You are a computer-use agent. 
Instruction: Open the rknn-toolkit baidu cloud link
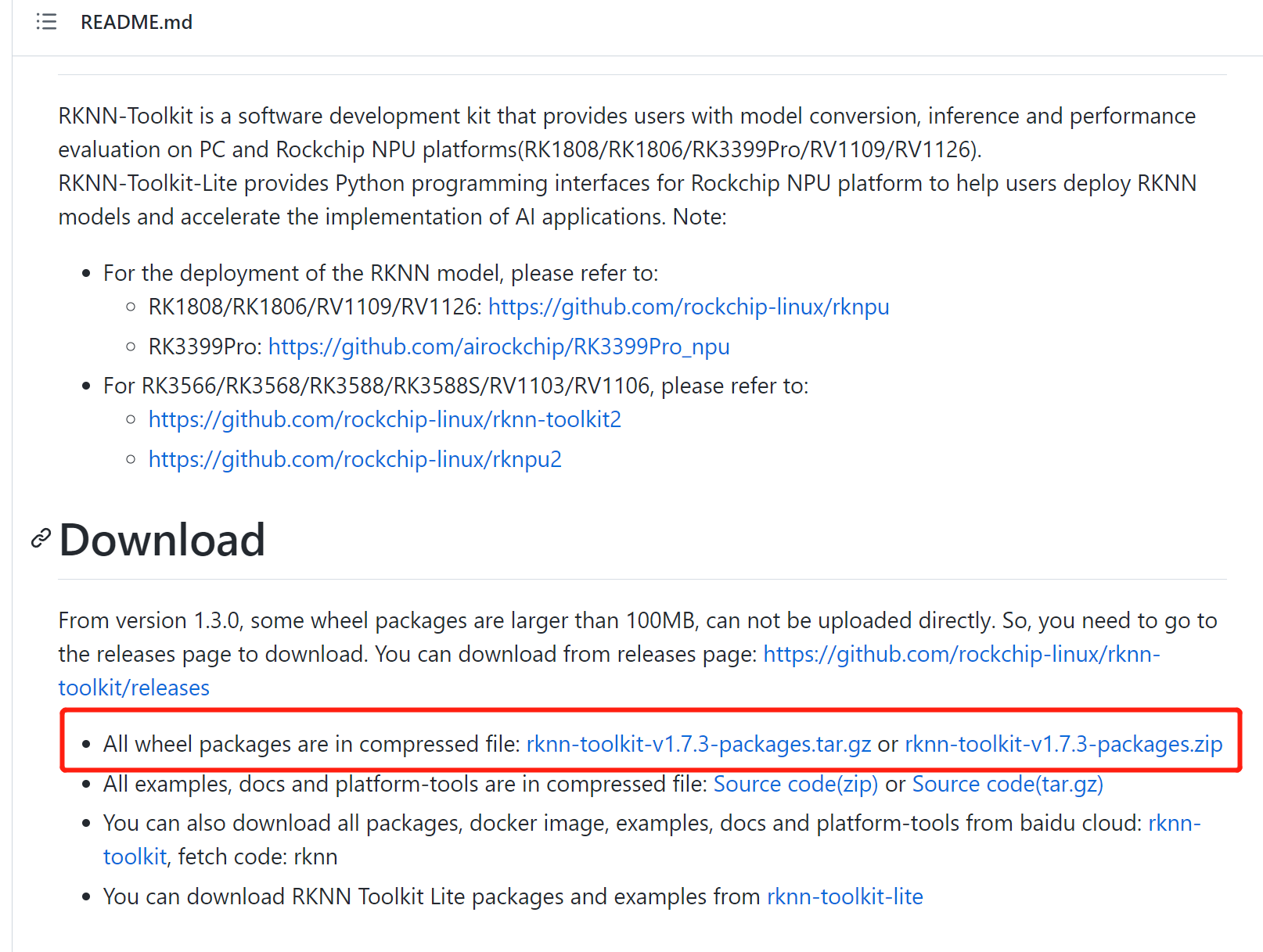[1173, 822]
